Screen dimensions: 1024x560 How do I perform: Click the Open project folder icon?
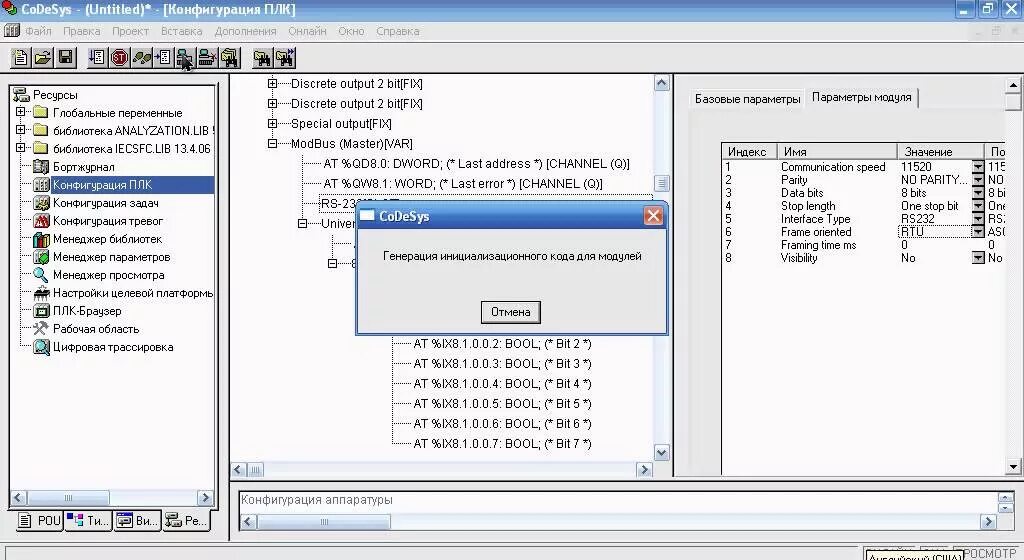[x=42, y=58]
